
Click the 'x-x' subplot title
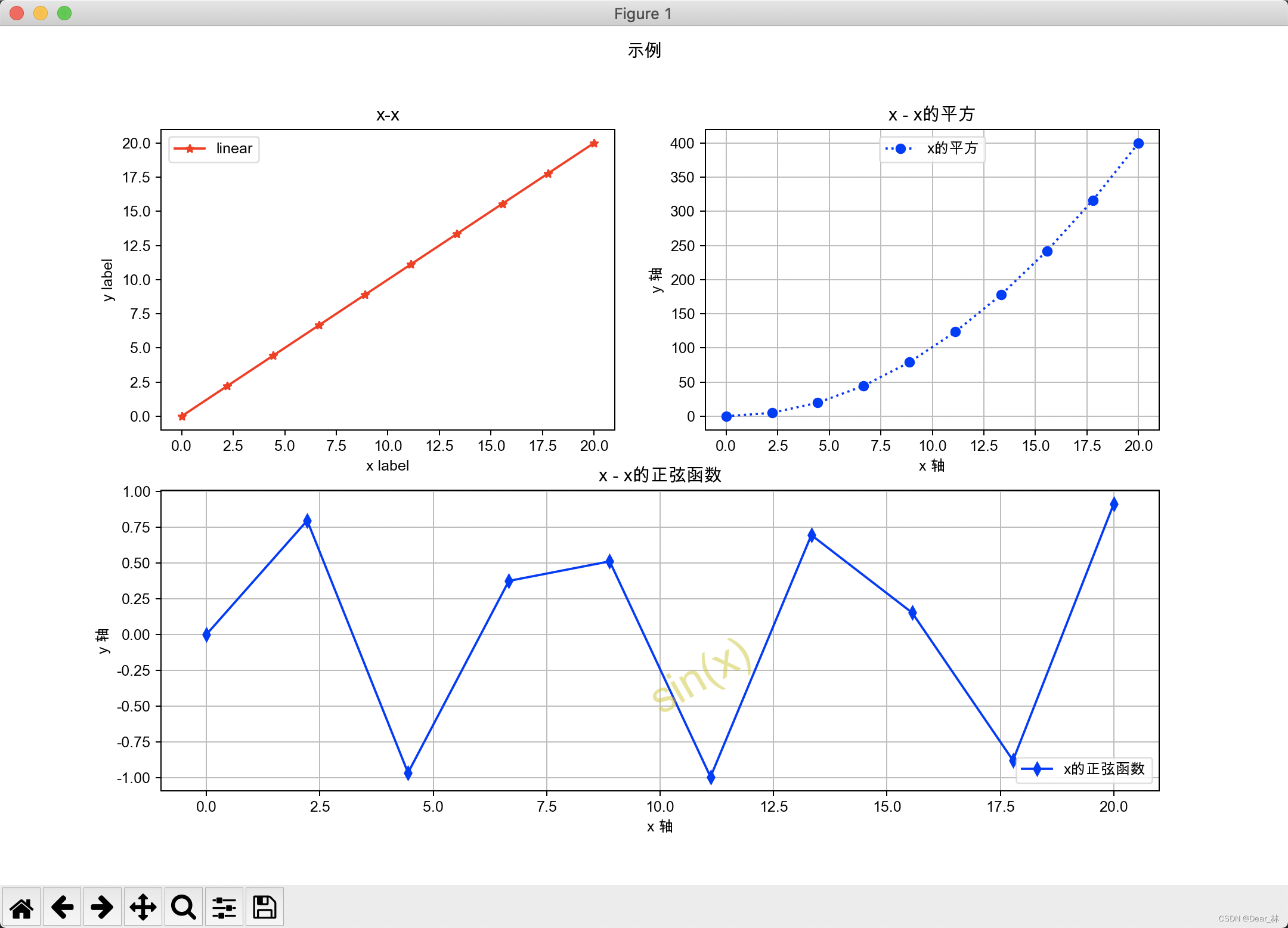tap(388, 115)
